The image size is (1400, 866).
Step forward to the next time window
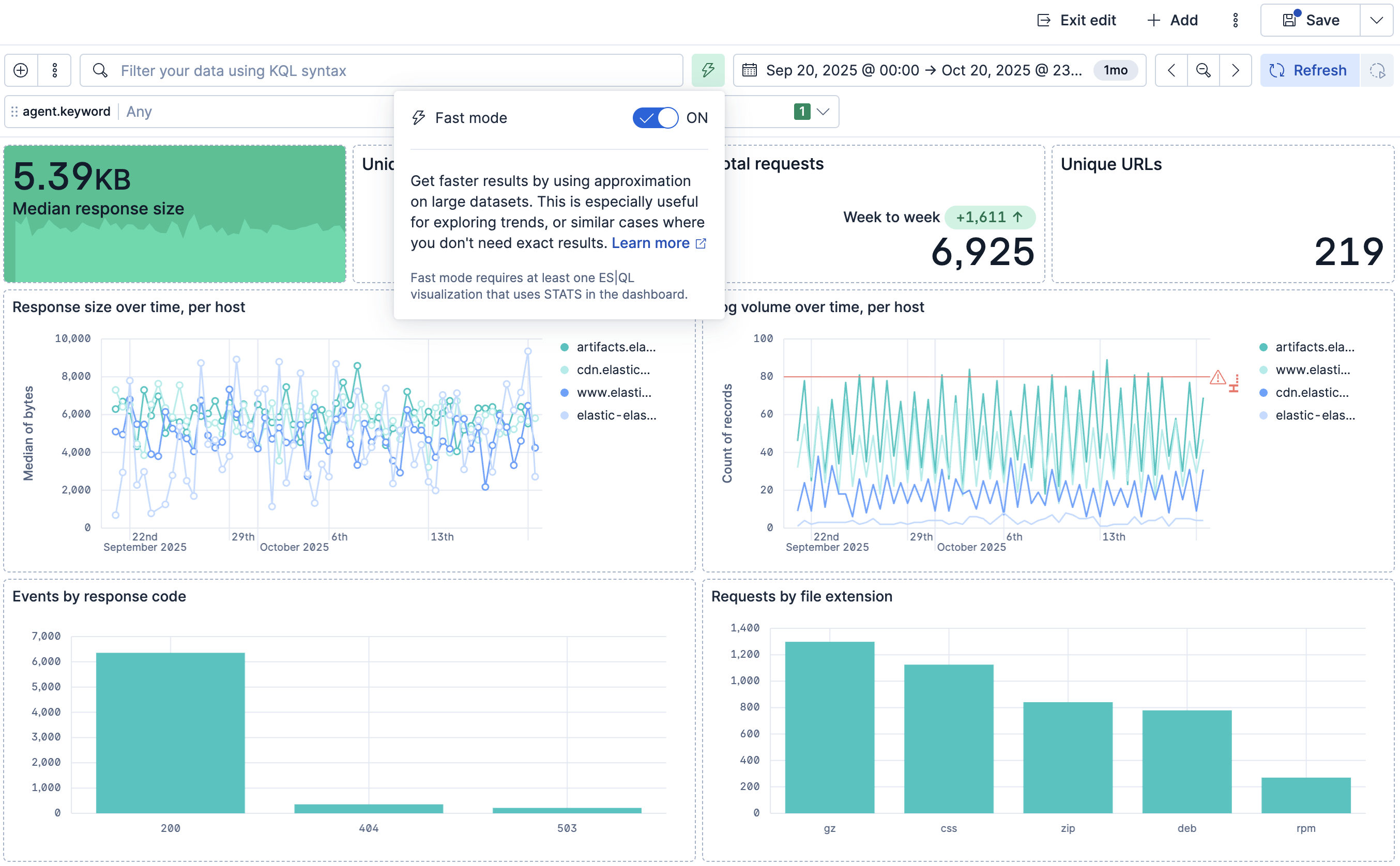point(1236,70)
